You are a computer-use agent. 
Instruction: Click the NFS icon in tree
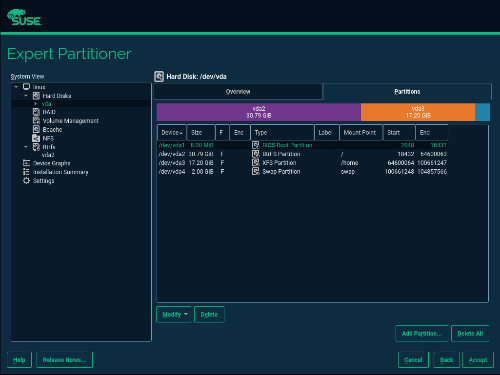pyautogui.click(x=36, y=138)
